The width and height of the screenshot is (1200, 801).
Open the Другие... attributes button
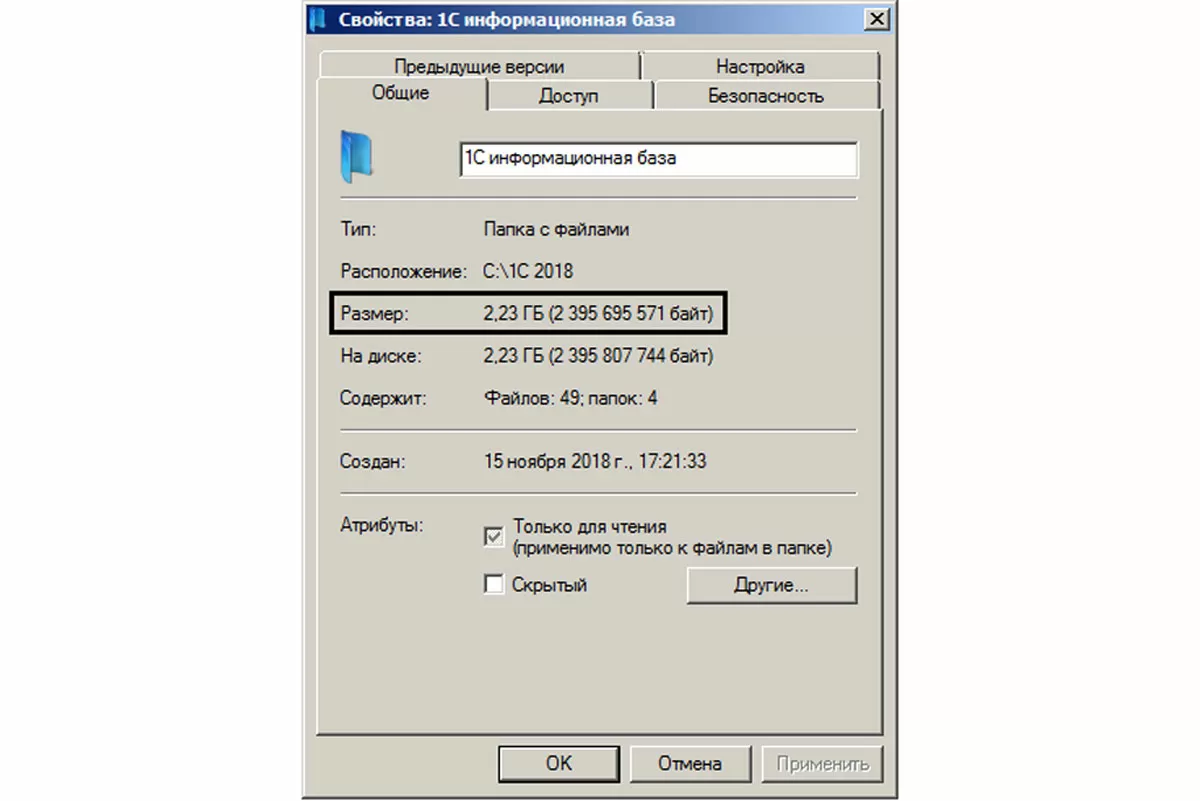[x=772, y=586]
